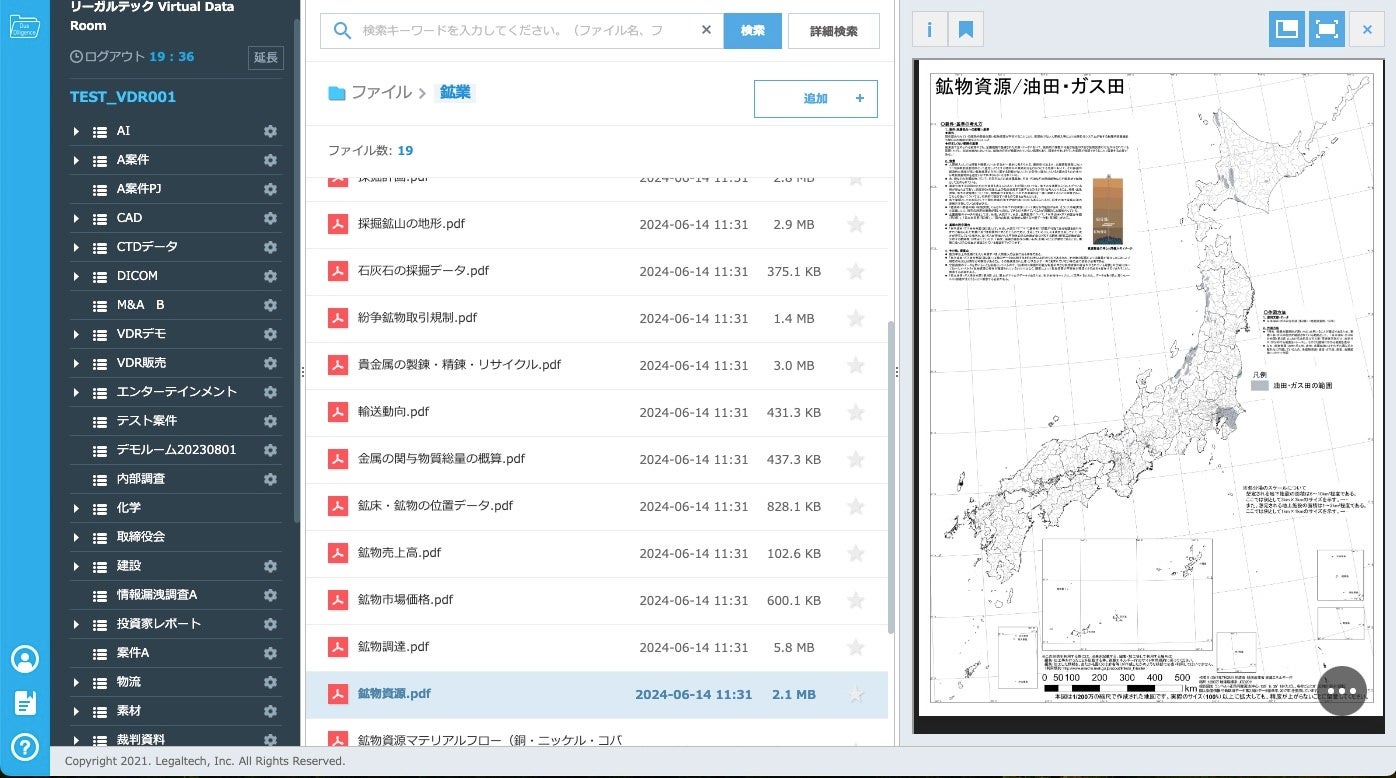Image resolution: width=1396 pixels, height=778 pixels.
Task: Open the Due Diligence logo icon
Action: click(x=24, y=26)
